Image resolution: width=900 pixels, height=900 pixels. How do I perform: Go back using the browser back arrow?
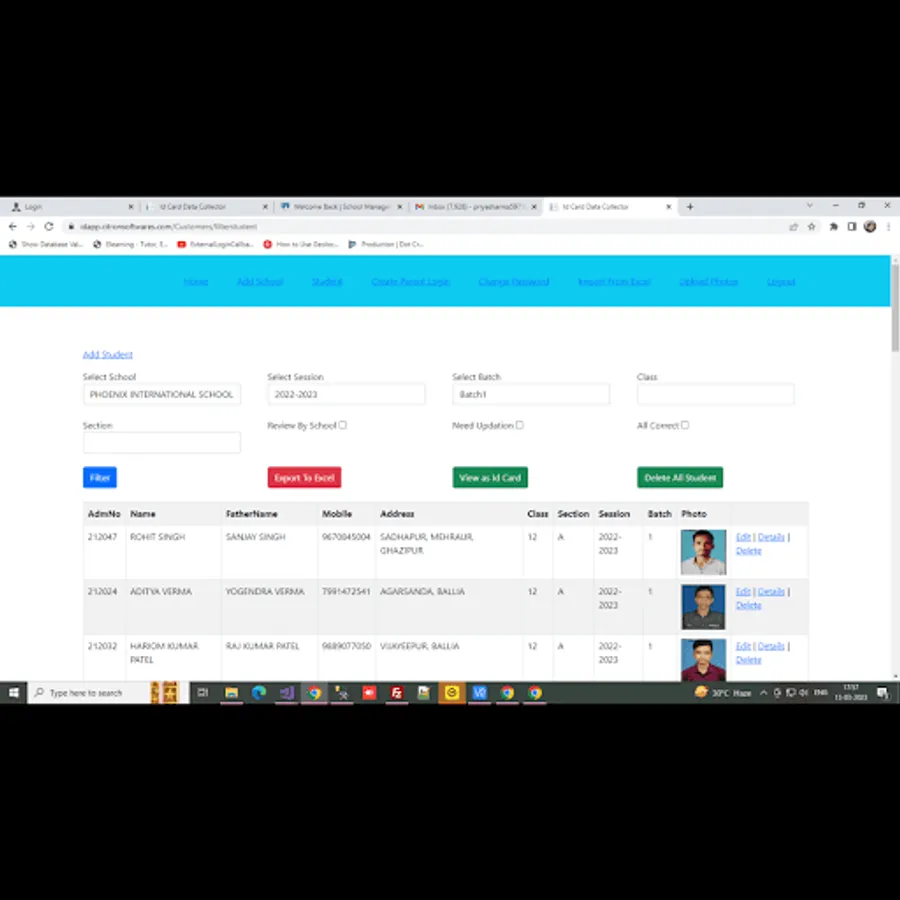pyautogui.click(x=13, y=227)
